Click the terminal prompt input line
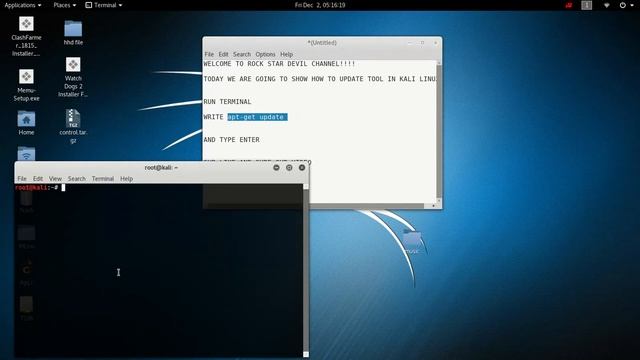This screenshot has height=360, width=640. click(159, 187)
